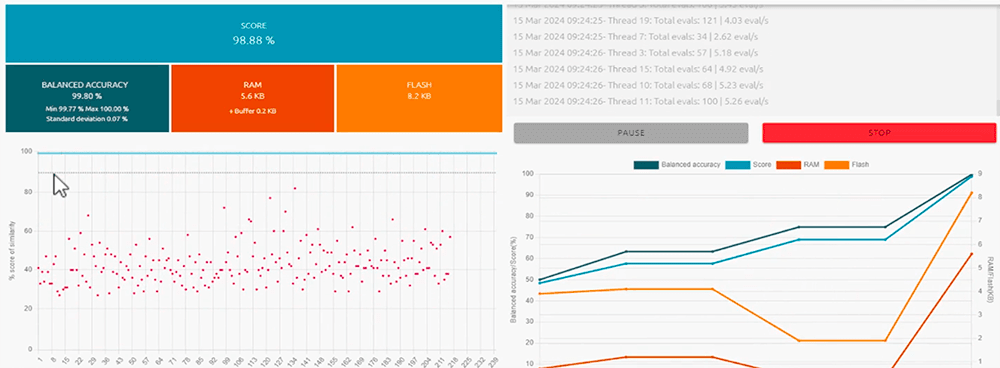Click '+ Buffer 0.2 KB' text
The height and width of the screenshot is (368, 1000).
[x=253, y=111]
